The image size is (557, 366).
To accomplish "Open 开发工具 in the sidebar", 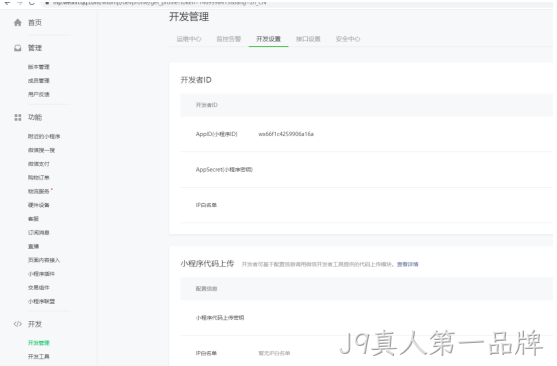I will pyautogui.click(x=39, y=357).
